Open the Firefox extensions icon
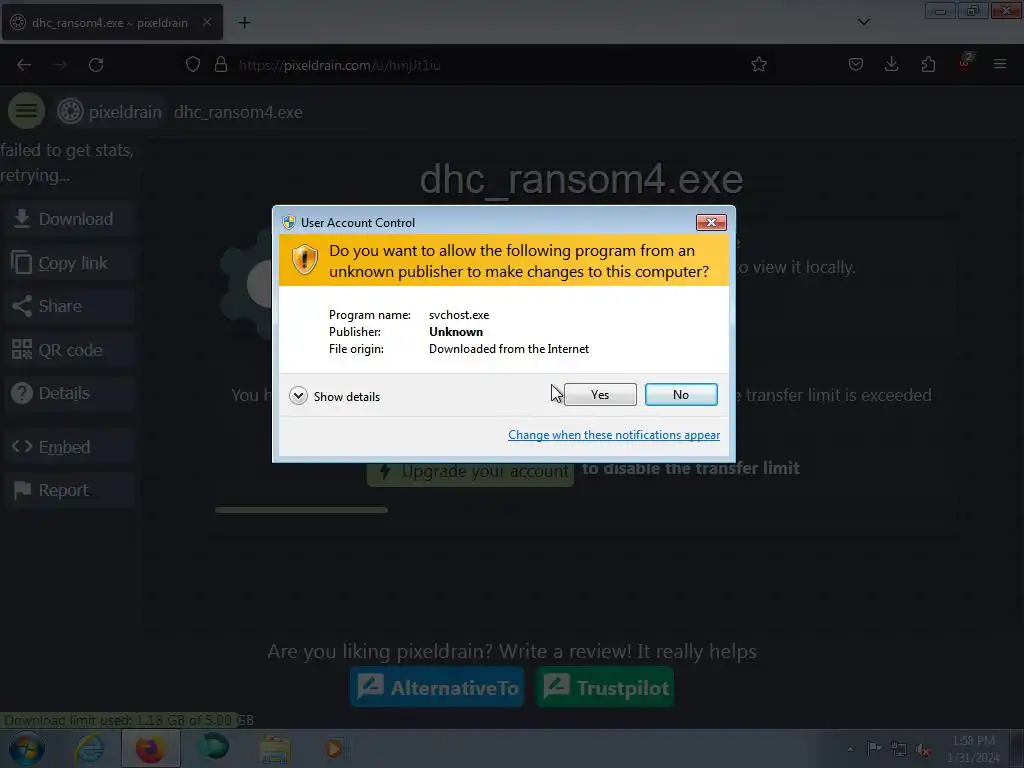The image size is (1024, 768). pyautogui.click(x=928, y=64)
